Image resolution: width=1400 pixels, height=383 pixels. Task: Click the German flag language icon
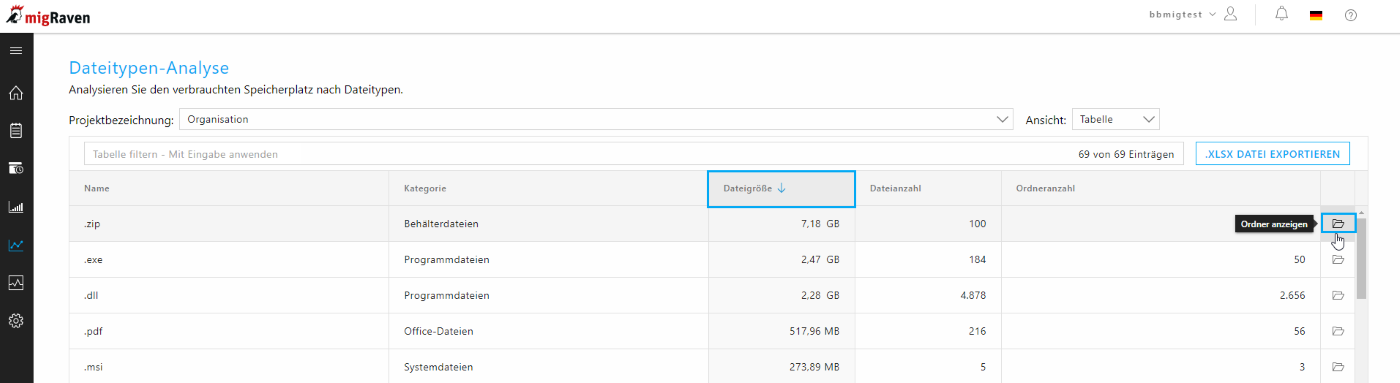click(1316, 15)
